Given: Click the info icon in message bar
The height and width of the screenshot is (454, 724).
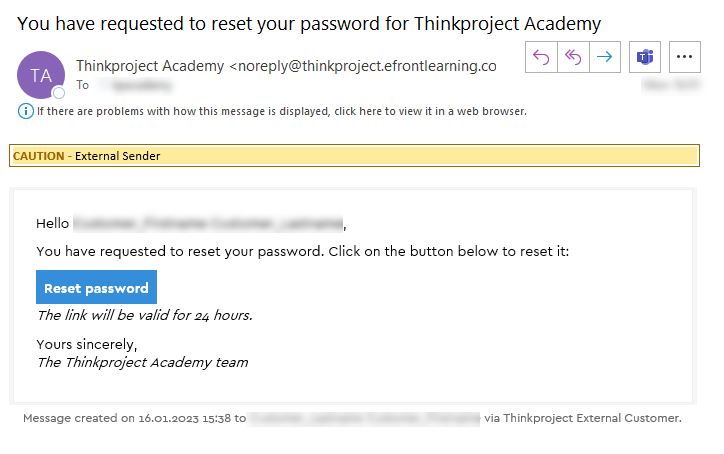Looking at the screenshot, I should coord(25,111).
